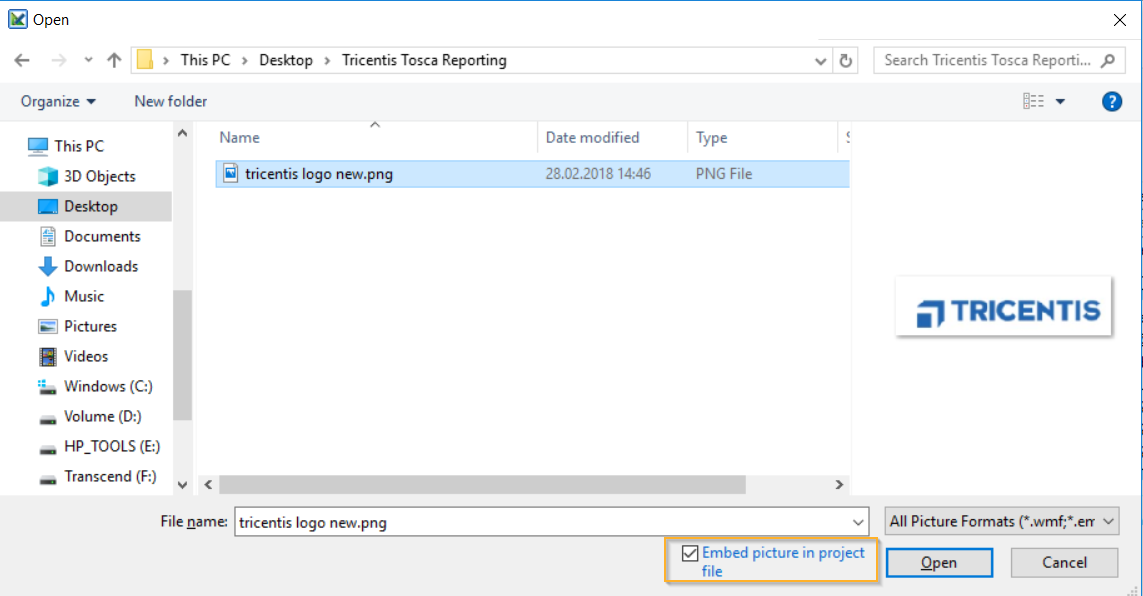Image resolution: width=1143 pixels, height=596 pixels.
Task: Click the Music note icon
Action: tap(47, 297)
